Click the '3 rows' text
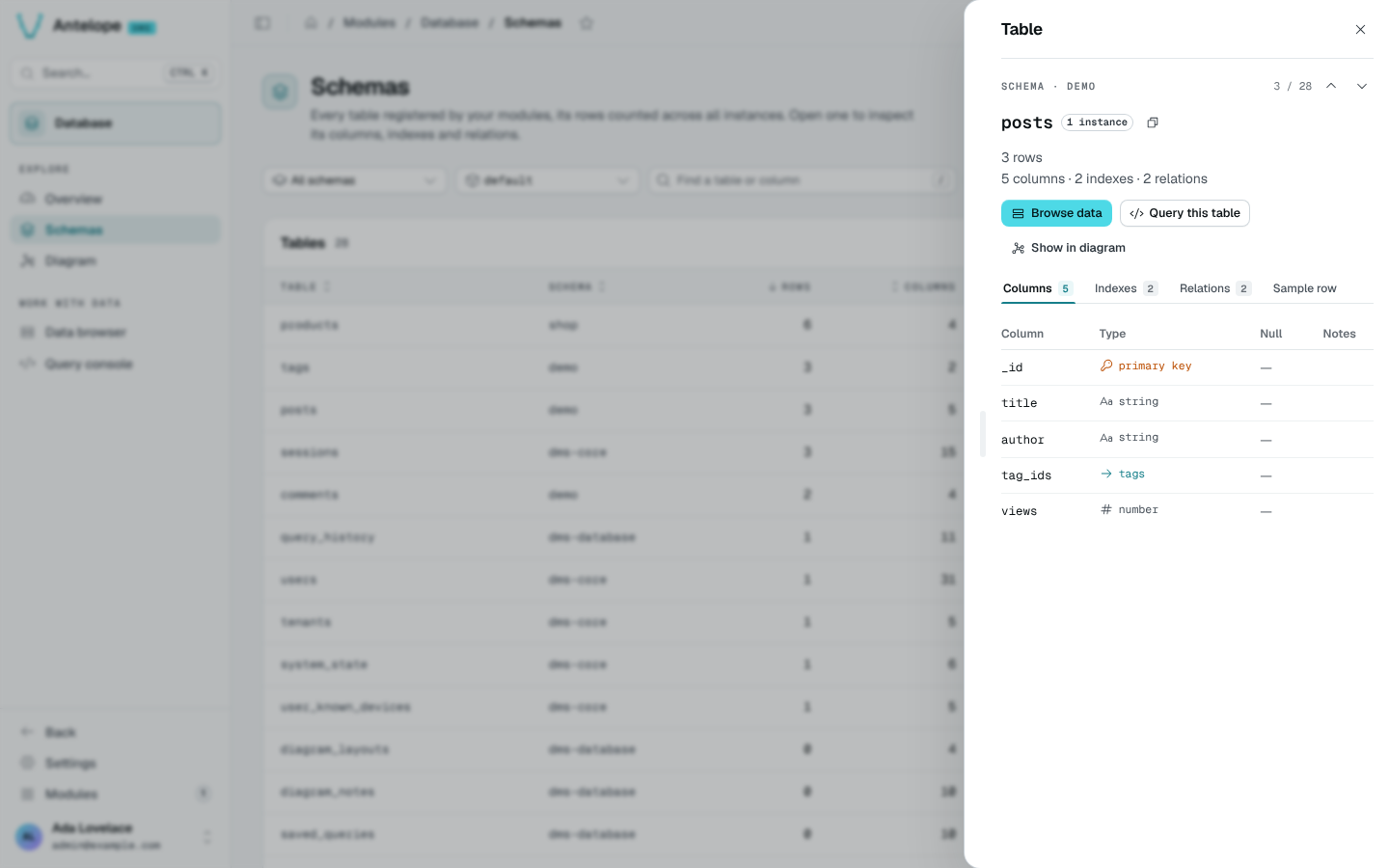This screenshot has height=868, width=1389. (x=1021, y=157)
